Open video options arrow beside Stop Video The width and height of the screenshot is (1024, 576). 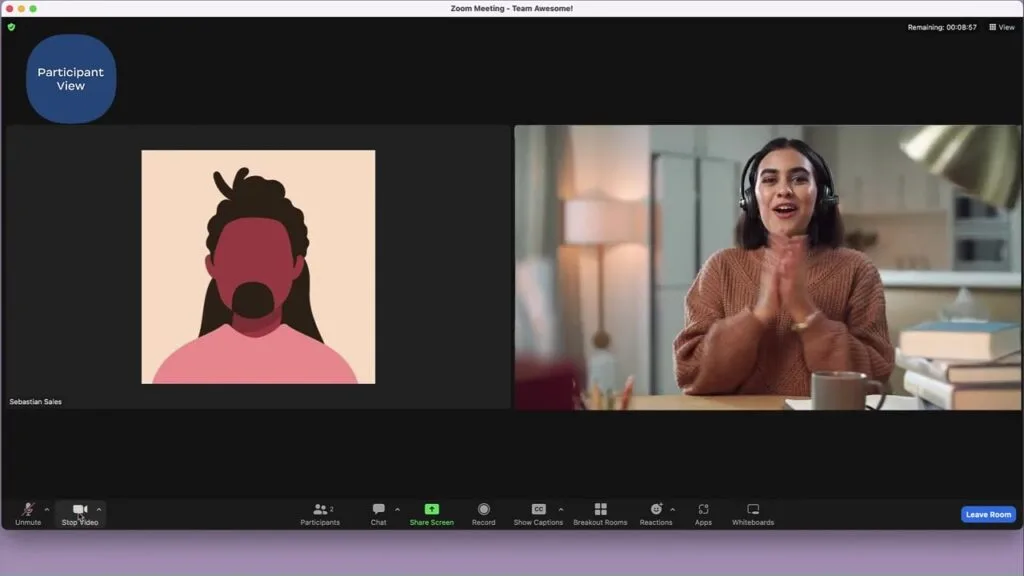99,510
